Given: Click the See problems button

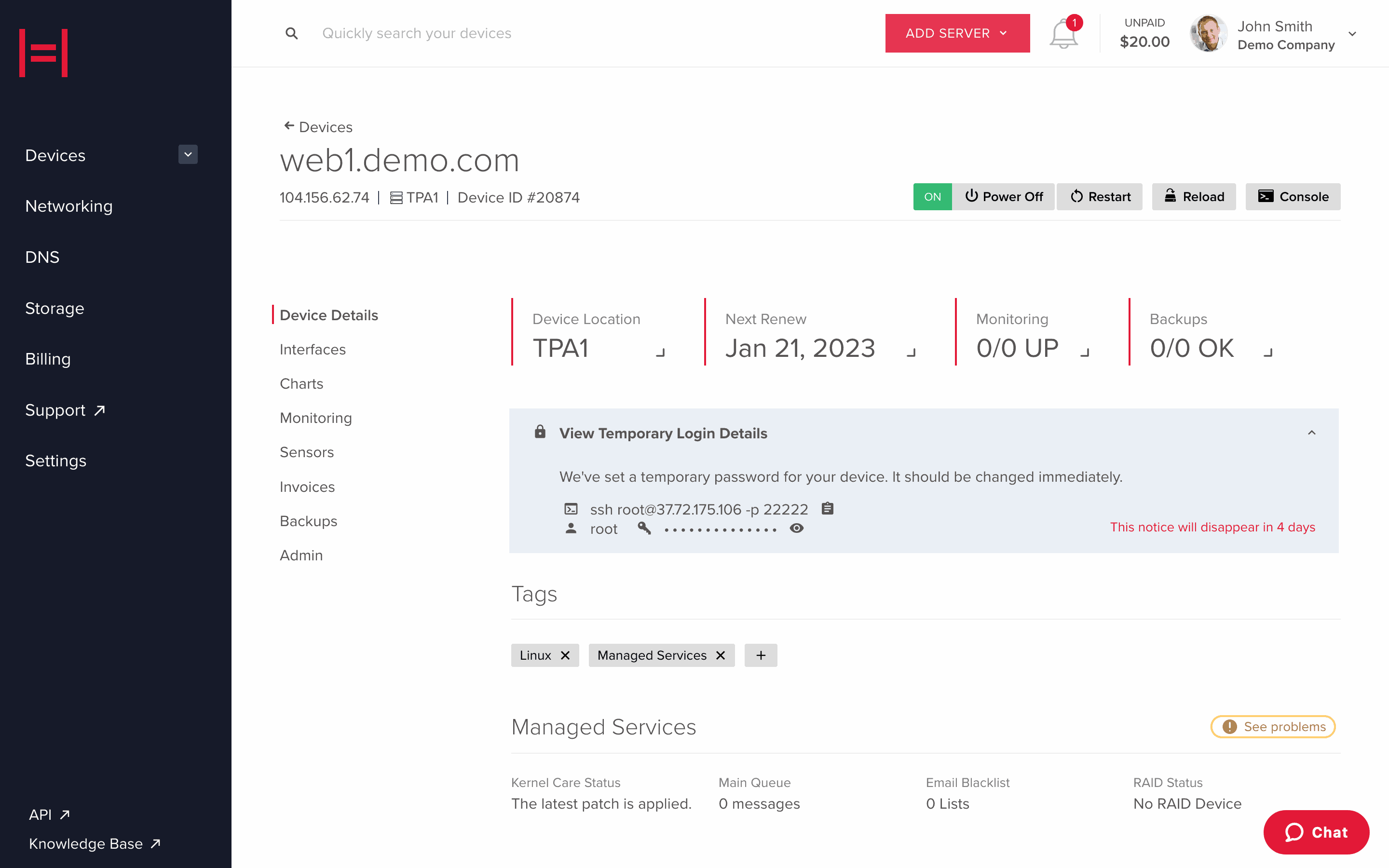Looking at the screenshot, I should (x=1275, y=727).
